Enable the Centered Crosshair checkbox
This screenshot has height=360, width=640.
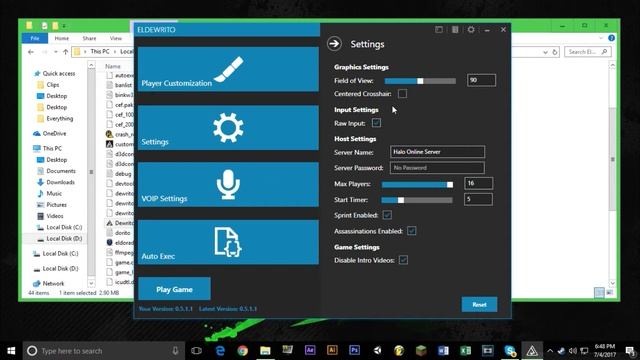(x=402, y=94)
